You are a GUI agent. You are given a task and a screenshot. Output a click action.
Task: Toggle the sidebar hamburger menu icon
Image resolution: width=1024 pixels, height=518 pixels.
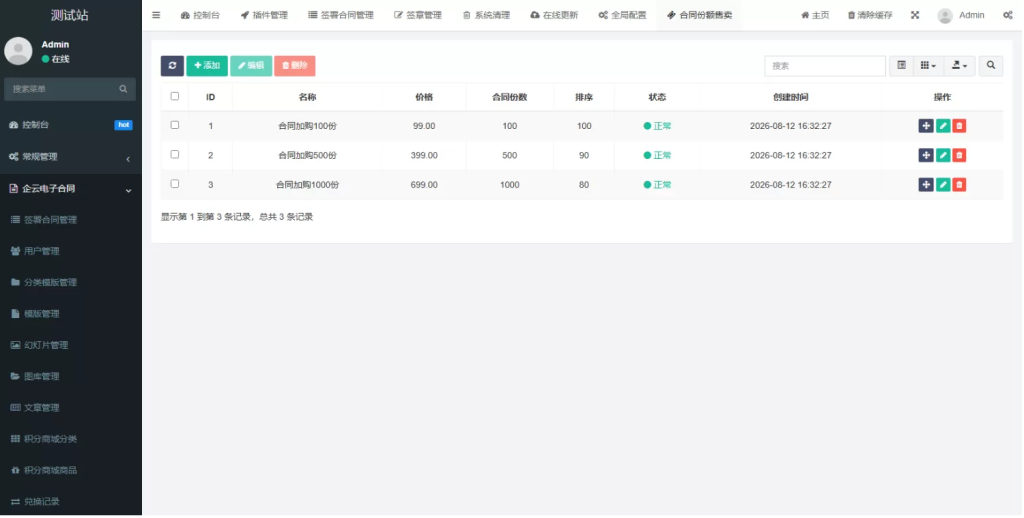[156, 15]
